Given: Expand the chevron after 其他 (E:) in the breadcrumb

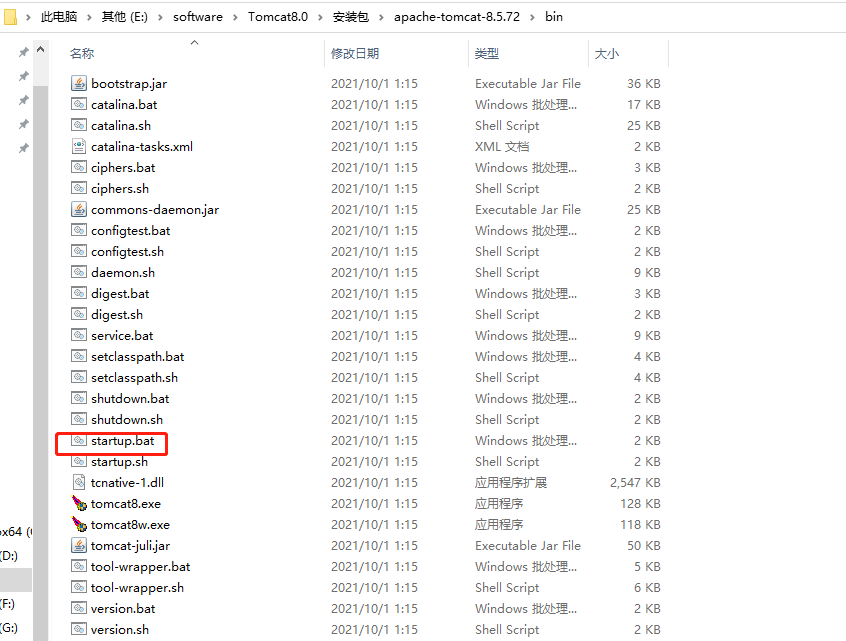Looking at the screenshot, I should [160, 17].
